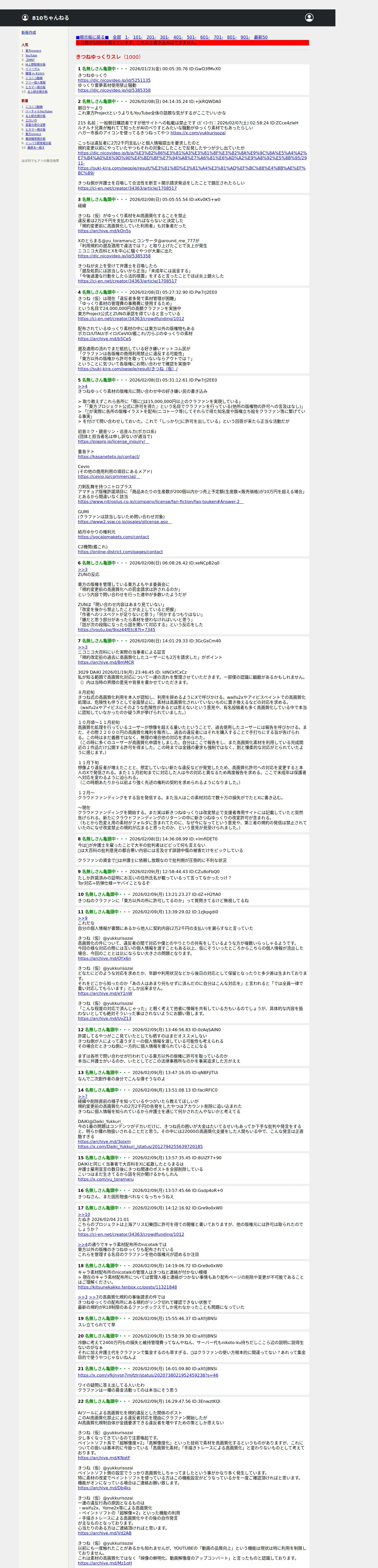Click the 810ちゃんねる logo icon in header

pyautogui.click(x=25, y=18)
